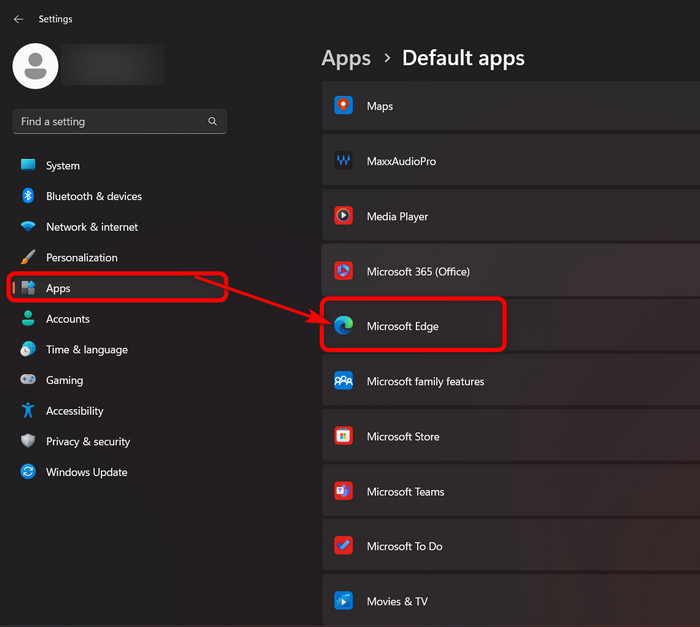Click the Default apps heading
This screenshot has width=700, height=627.
[463, 58]
